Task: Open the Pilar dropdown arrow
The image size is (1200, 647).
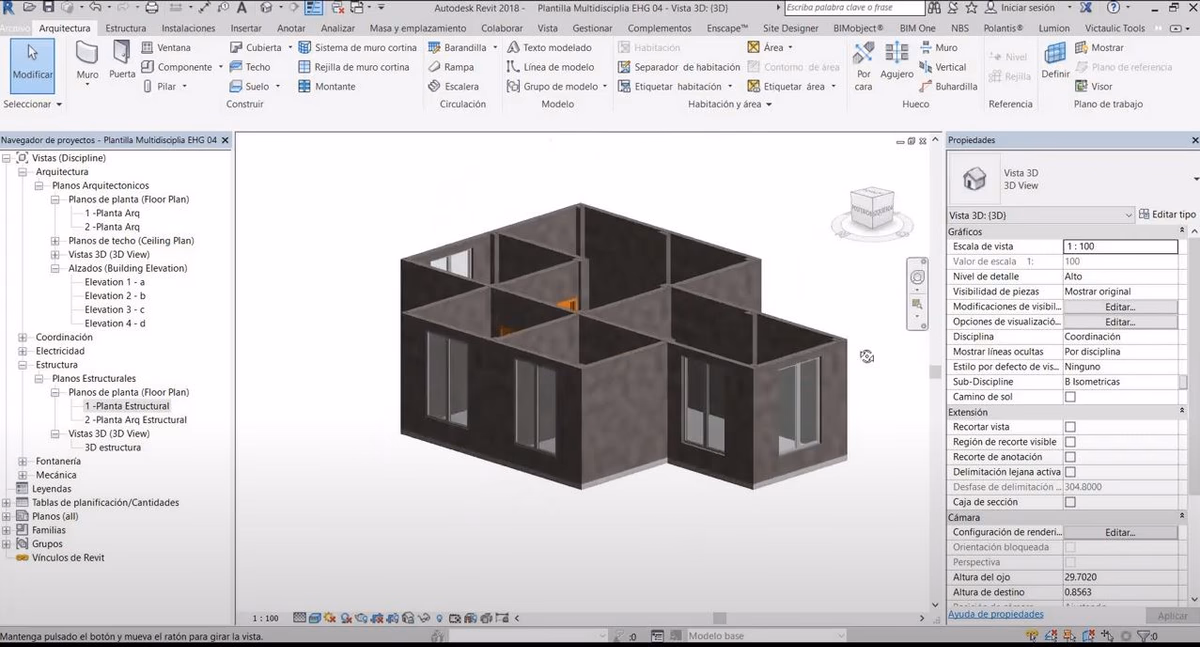Action: (186, 87)
